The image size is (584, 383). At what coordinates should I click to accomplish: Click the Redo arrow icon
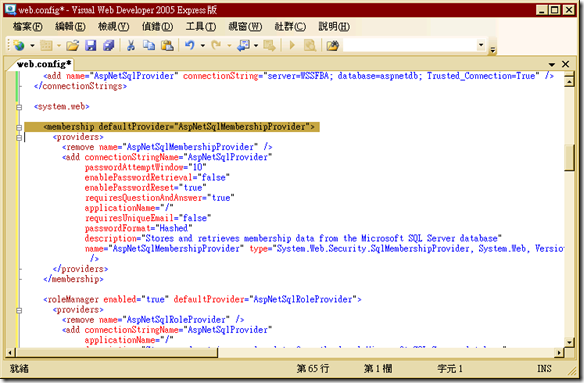[x=216, y=45]
